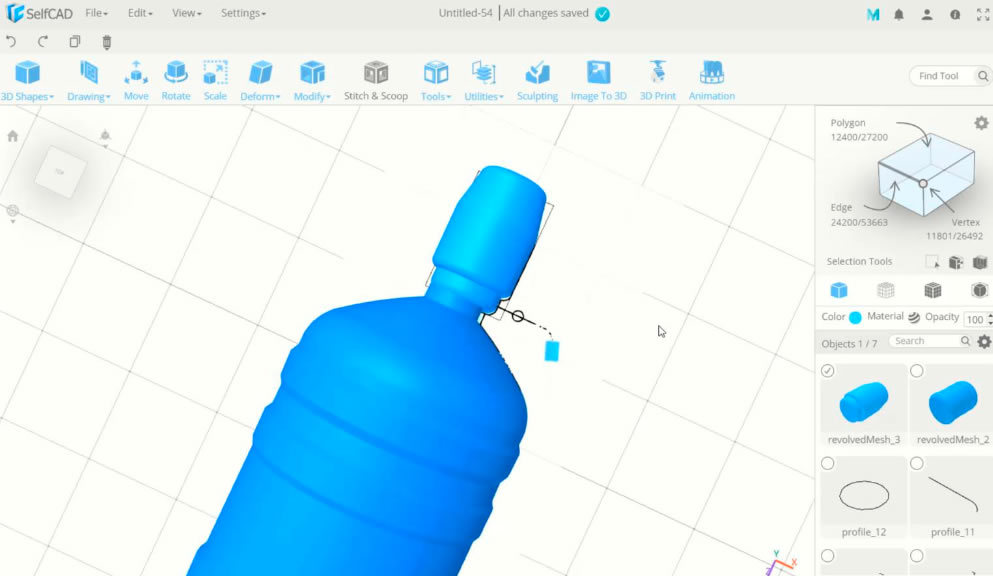Select the profile_12 thumbnail
The width and height of the screenshot is (993, 576).
[x=863, y=495]
